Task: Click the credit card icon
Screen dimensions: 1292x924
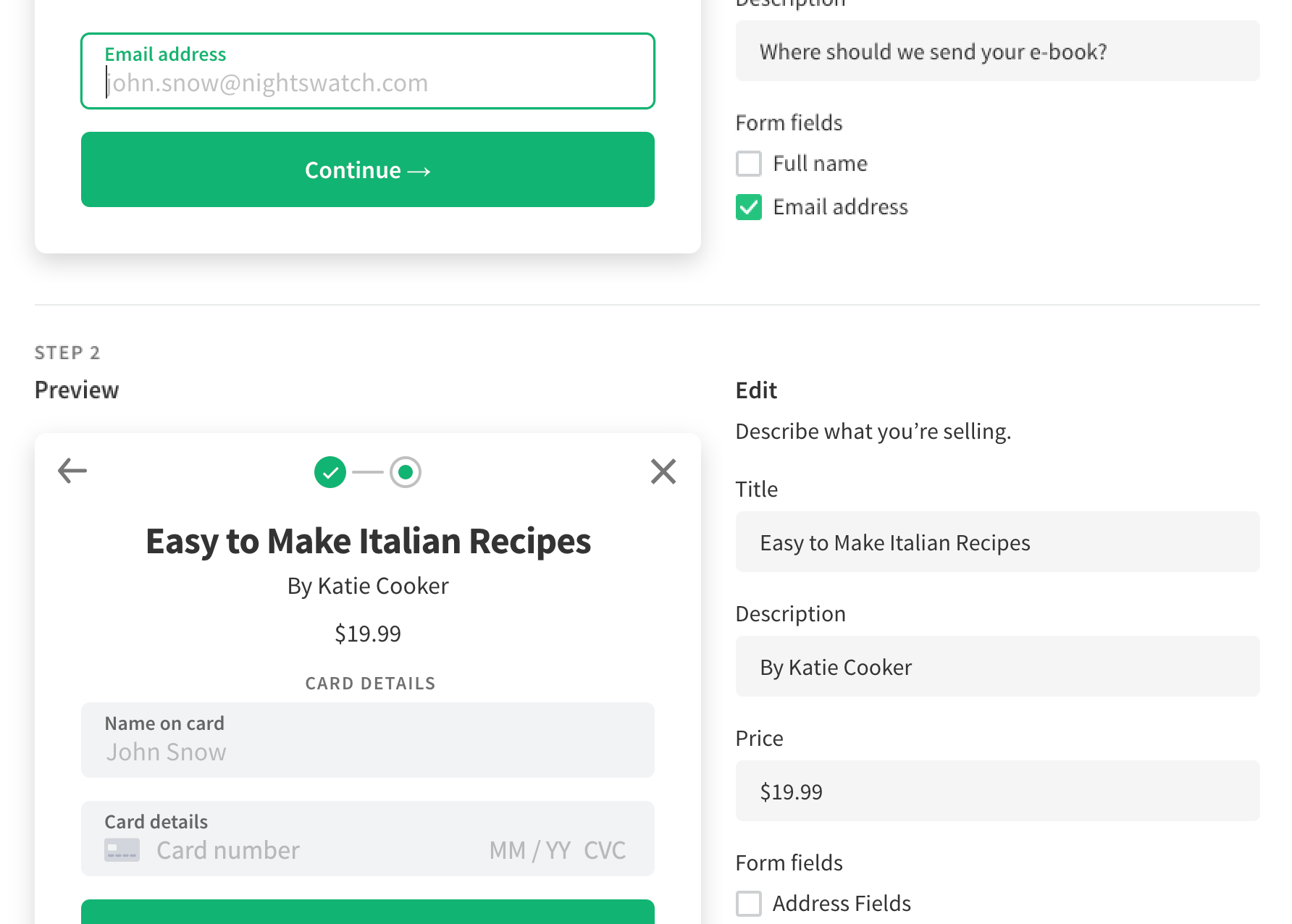Action: click(x=122, y=849)
